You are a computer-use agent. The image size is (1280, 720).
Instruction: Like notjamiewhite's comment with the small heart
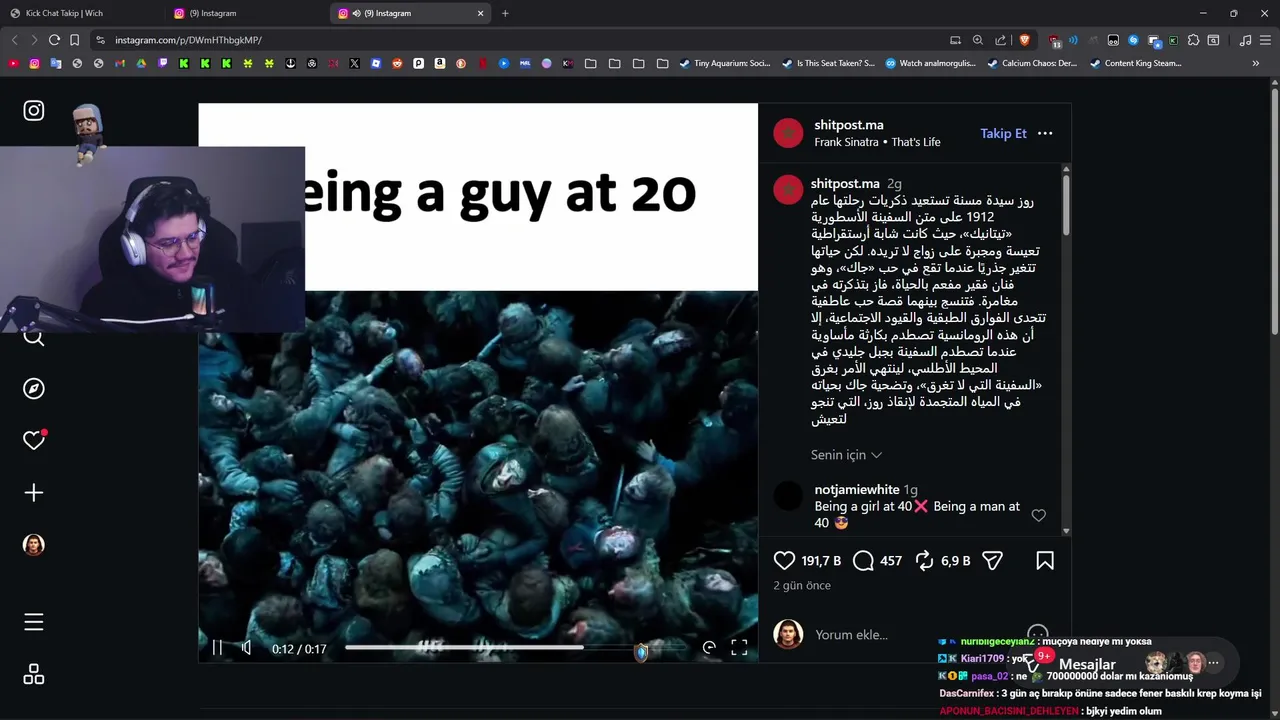(1038, 515)
